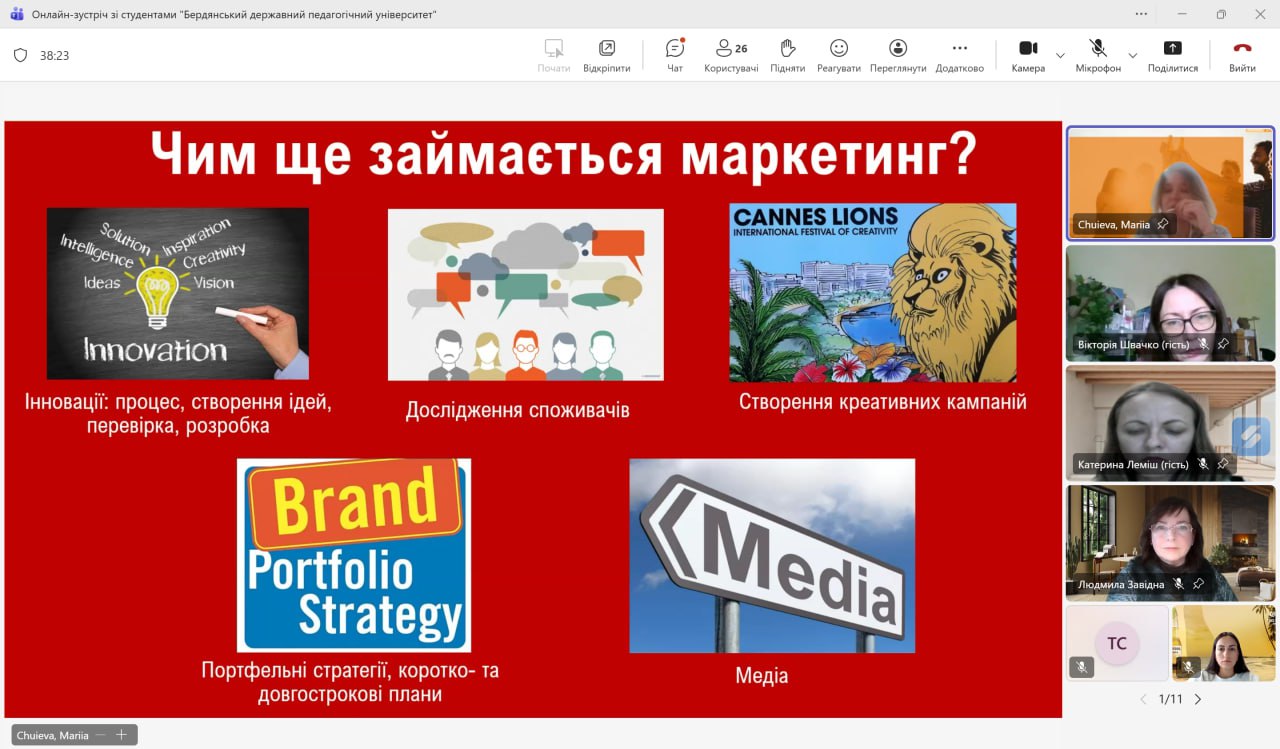Open the title bar three-dots menu
The width and height of the screenshot is (1280, 749).
coord(1142,14)
